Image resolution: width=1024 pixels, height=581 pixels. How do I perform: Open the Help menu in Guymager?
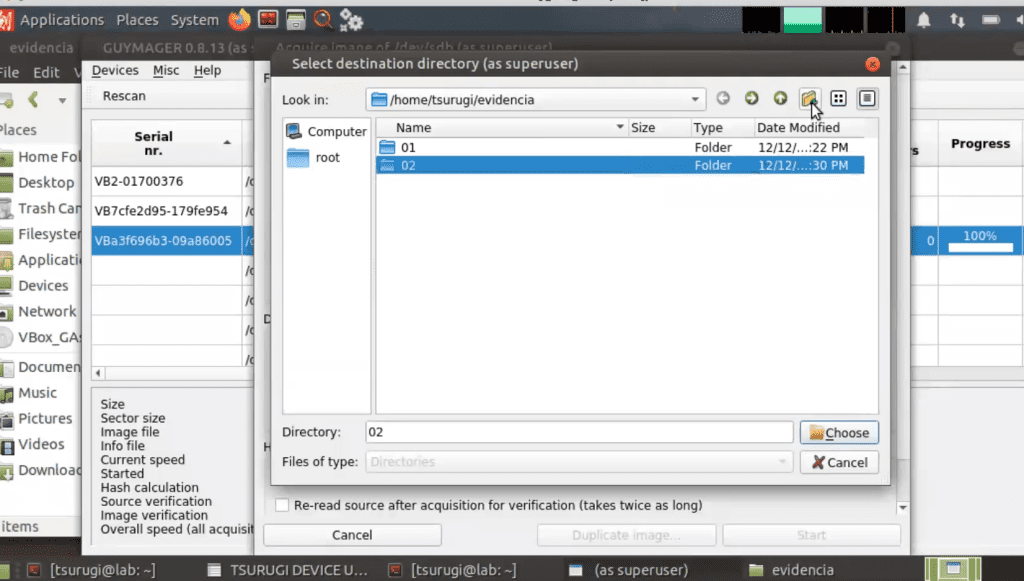tap(208, 71)
